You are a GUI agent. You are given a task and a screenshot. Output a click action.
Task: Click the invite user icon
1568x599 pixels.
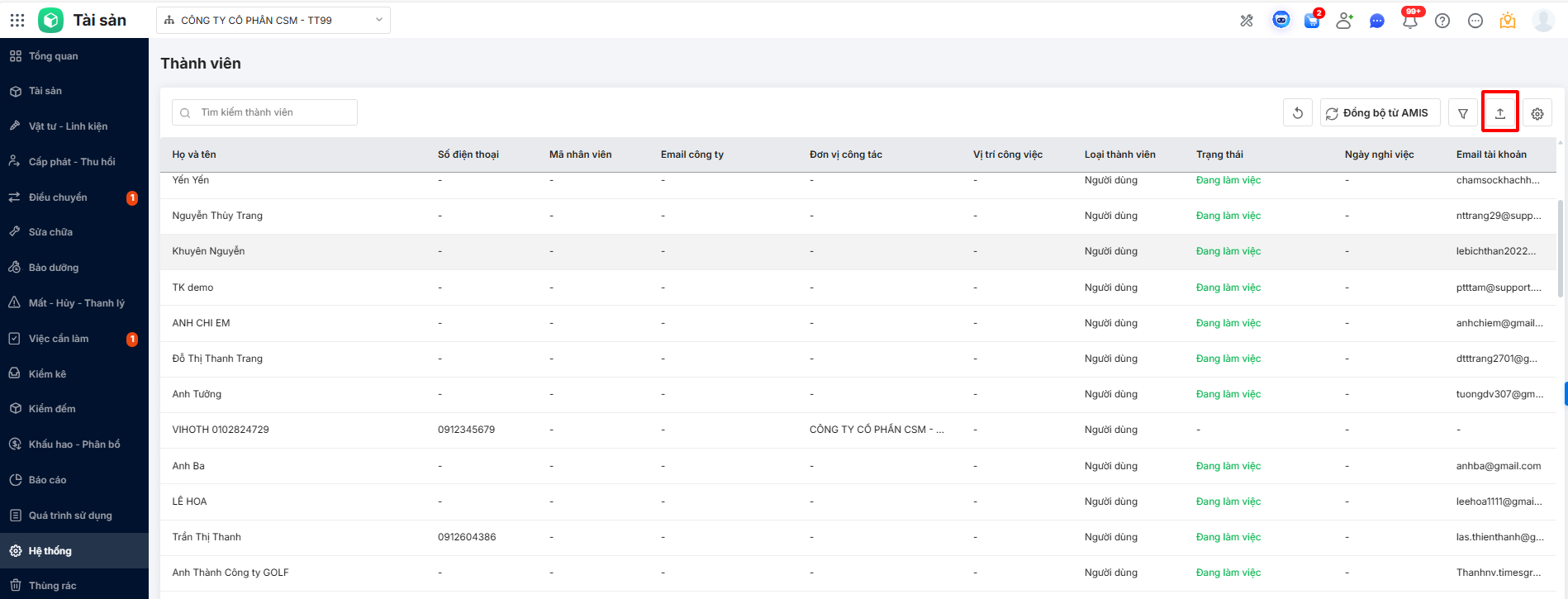point(1344,21)
